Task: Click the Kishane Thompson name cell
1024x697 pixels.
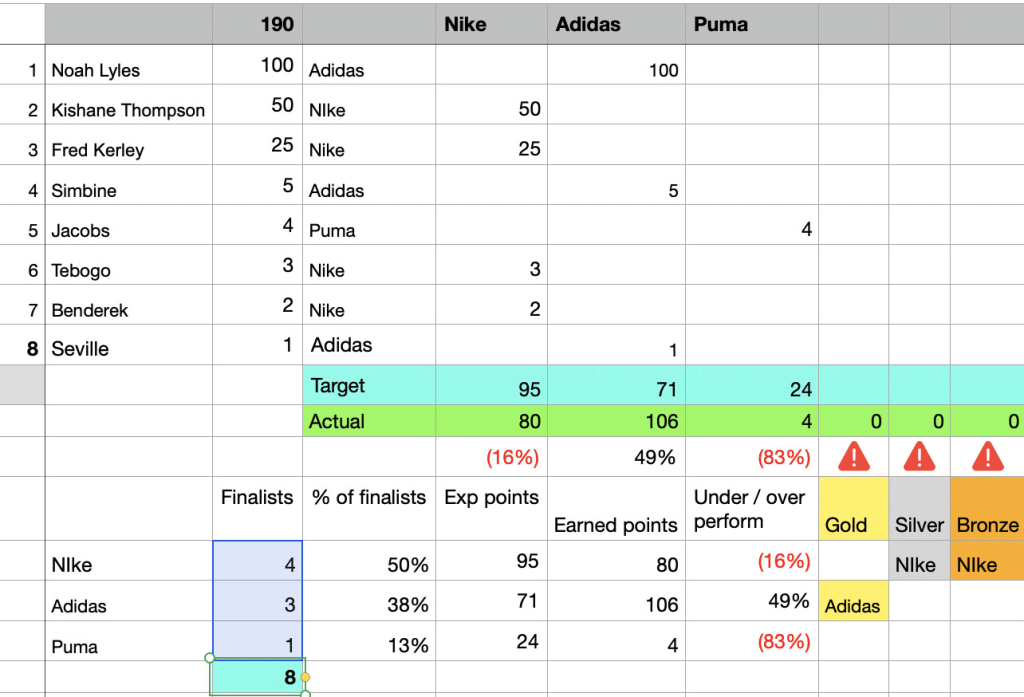Action: click(x=128, y=110)
